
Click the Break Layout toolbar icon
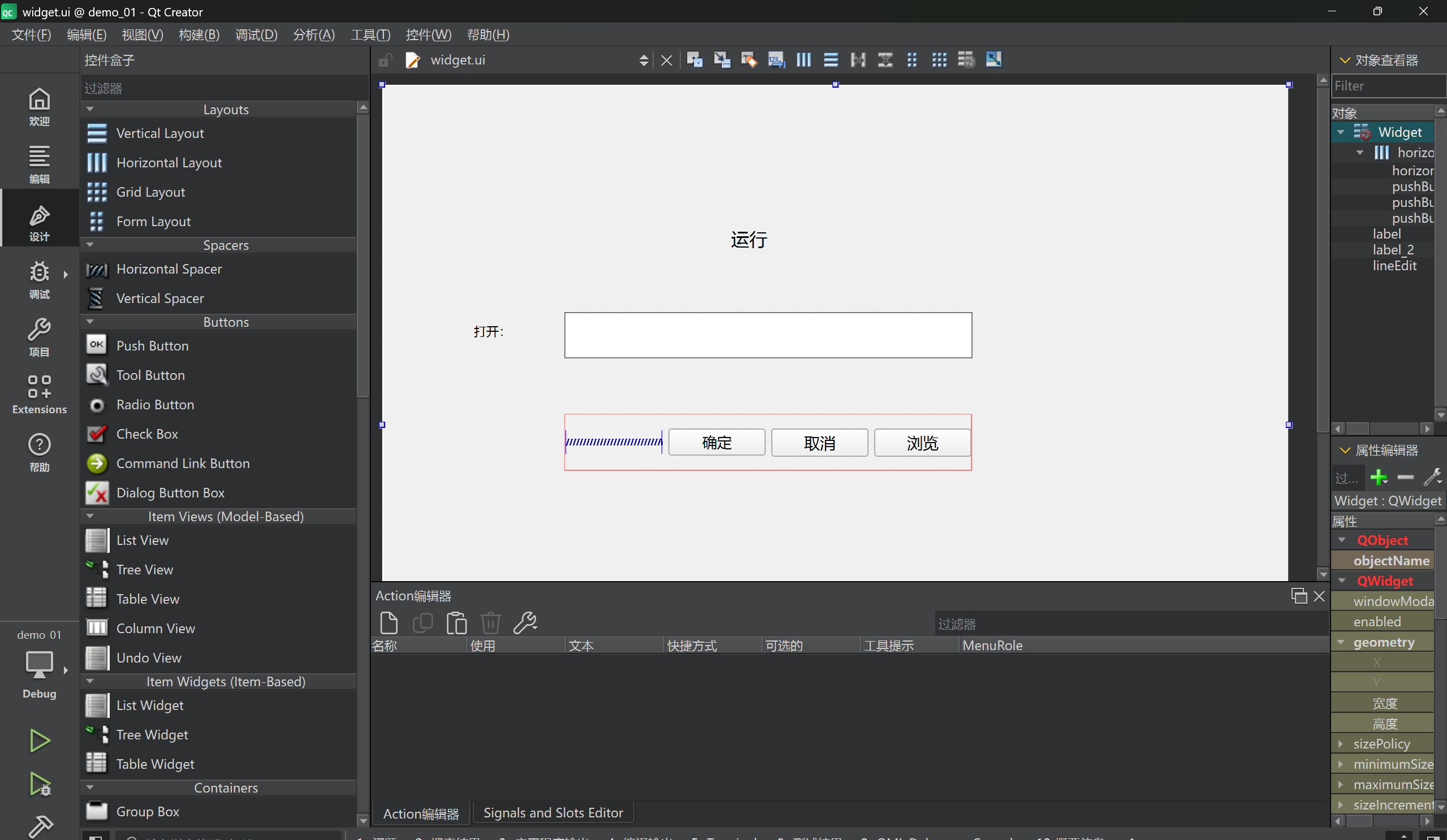(x=966, y=60)
